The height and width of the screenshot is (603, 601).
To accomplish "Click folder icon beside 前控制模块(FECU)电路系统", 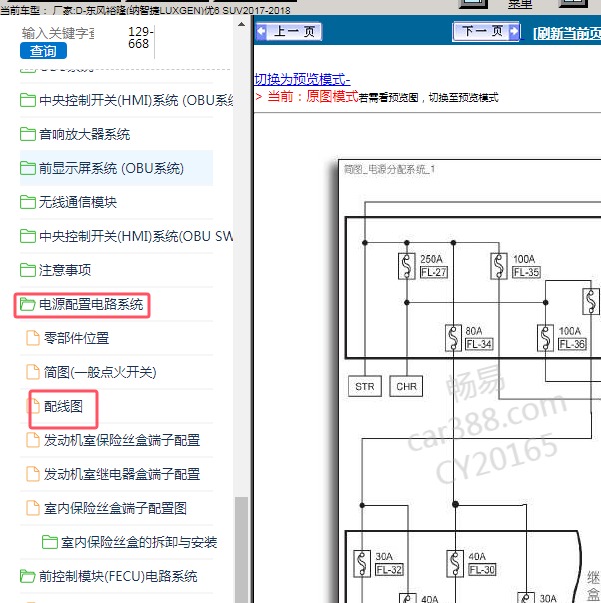I will point(28,576).
